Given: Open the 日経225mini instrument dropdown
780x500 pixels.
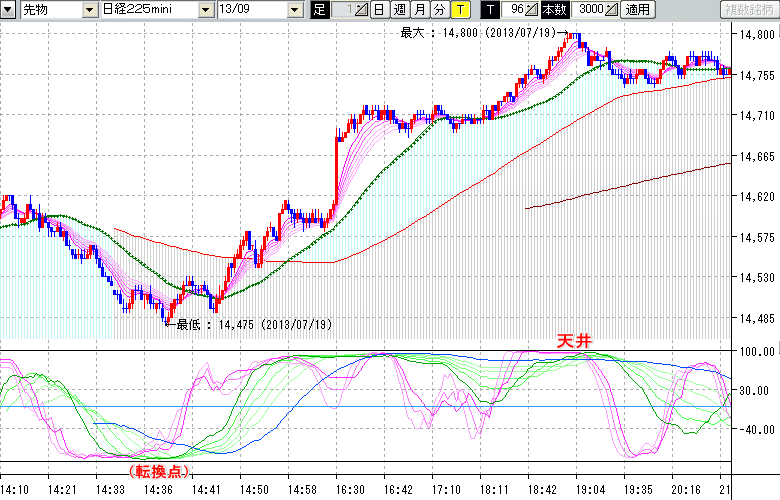Looking at the screenshot, I should (x=206, y=10).
